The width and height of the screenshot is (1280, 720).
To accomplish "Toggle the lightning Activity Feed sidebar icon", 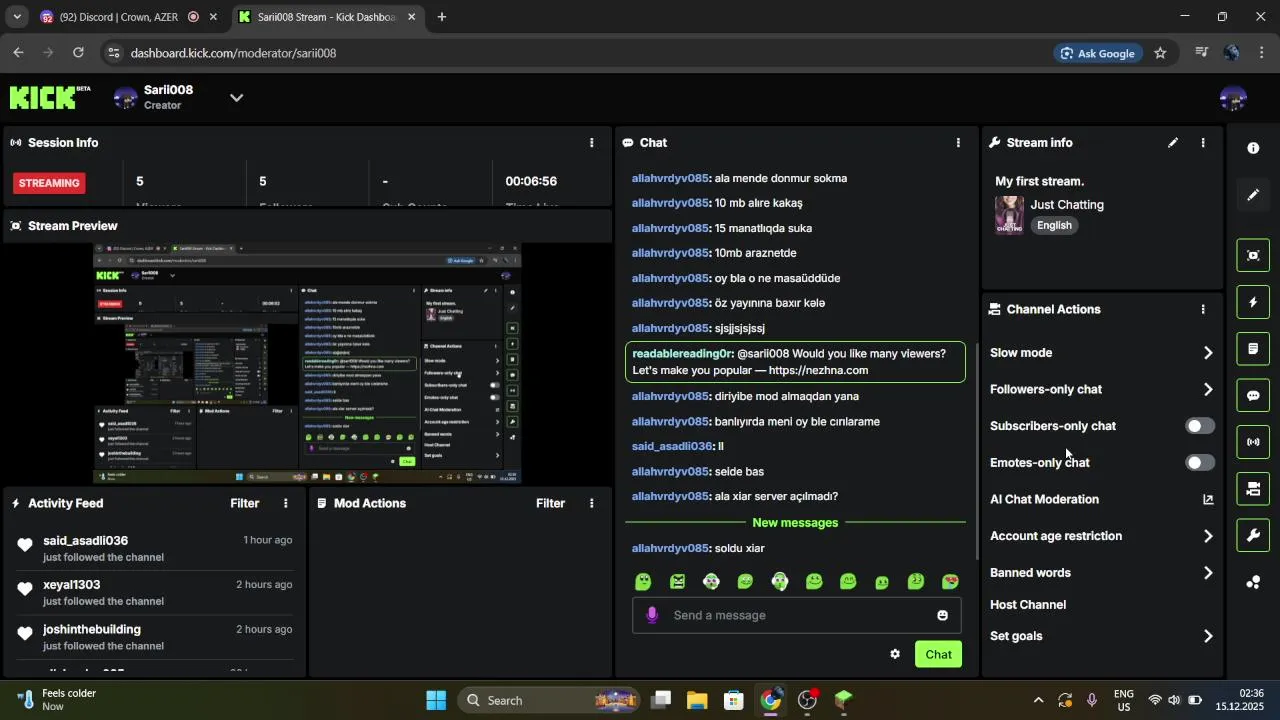I will [1253, 302].
